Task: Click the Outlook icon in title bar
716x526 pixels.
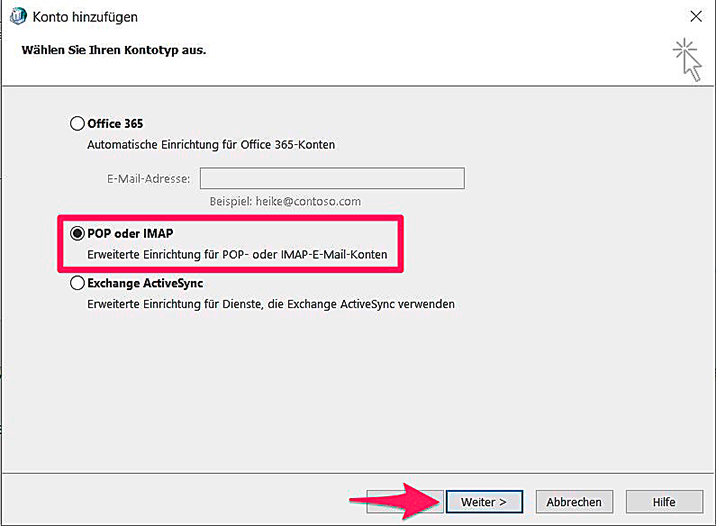Action: (18, 16)
